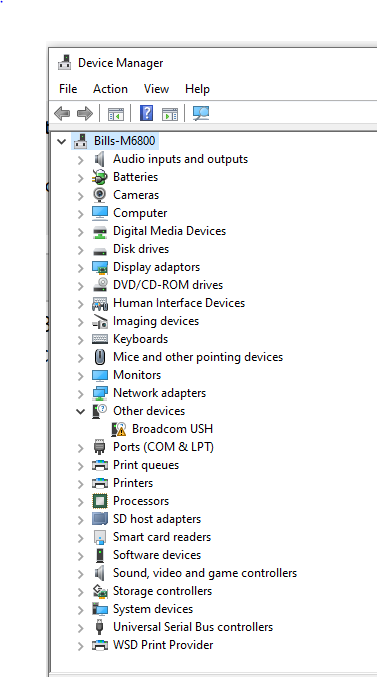The width and height of the screenshot is (377, 677).
Task: Select the Mice and other pointing devices label
Action: [x=198, y=357]
